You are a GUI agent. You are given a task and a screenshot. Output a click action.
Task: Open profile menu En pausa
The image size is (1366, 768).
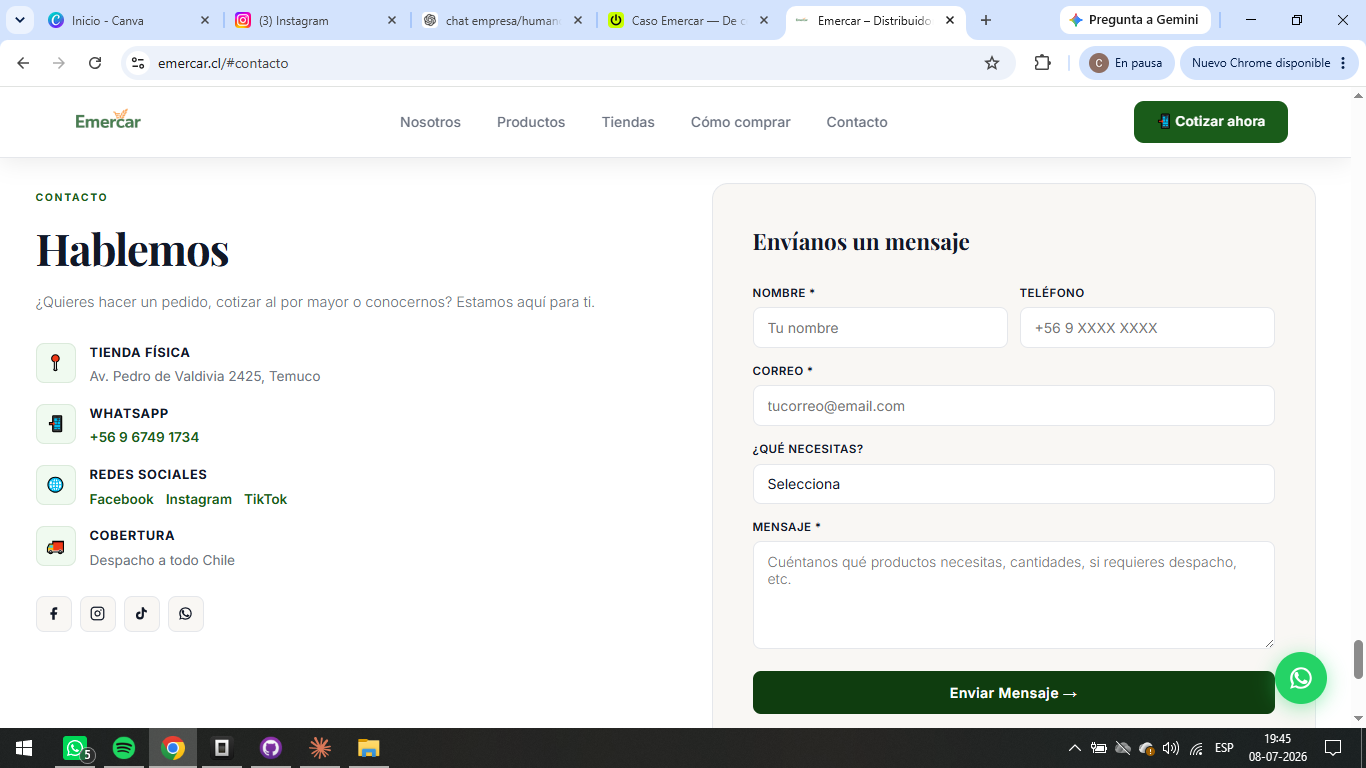(1125, 63)
